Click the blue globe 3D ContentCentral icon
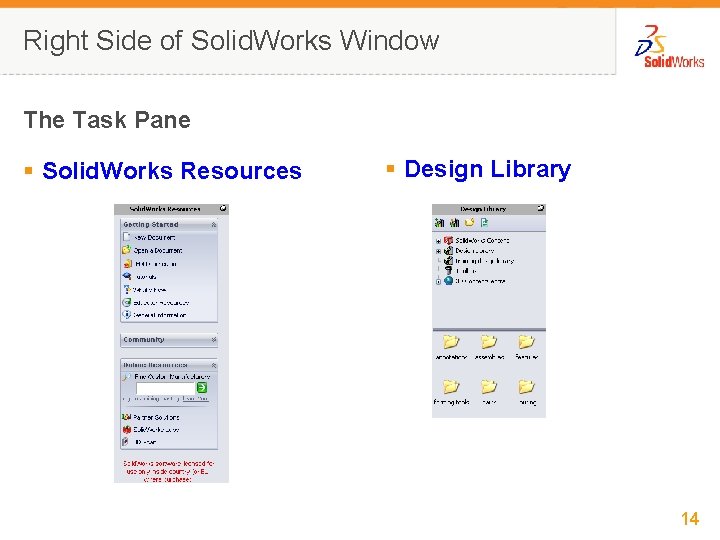 click(x=449, y=281)
